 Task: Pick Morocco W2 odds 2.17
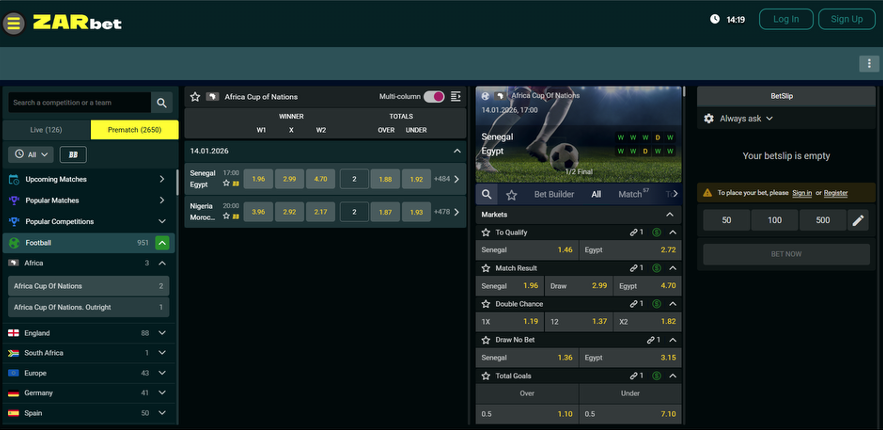click(320, 212)
